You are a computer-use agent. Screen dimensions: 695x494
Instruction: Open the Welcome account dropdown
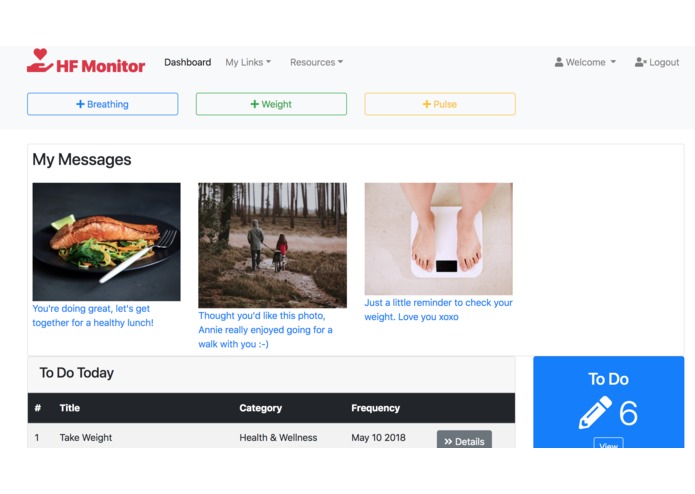point(585,62)
